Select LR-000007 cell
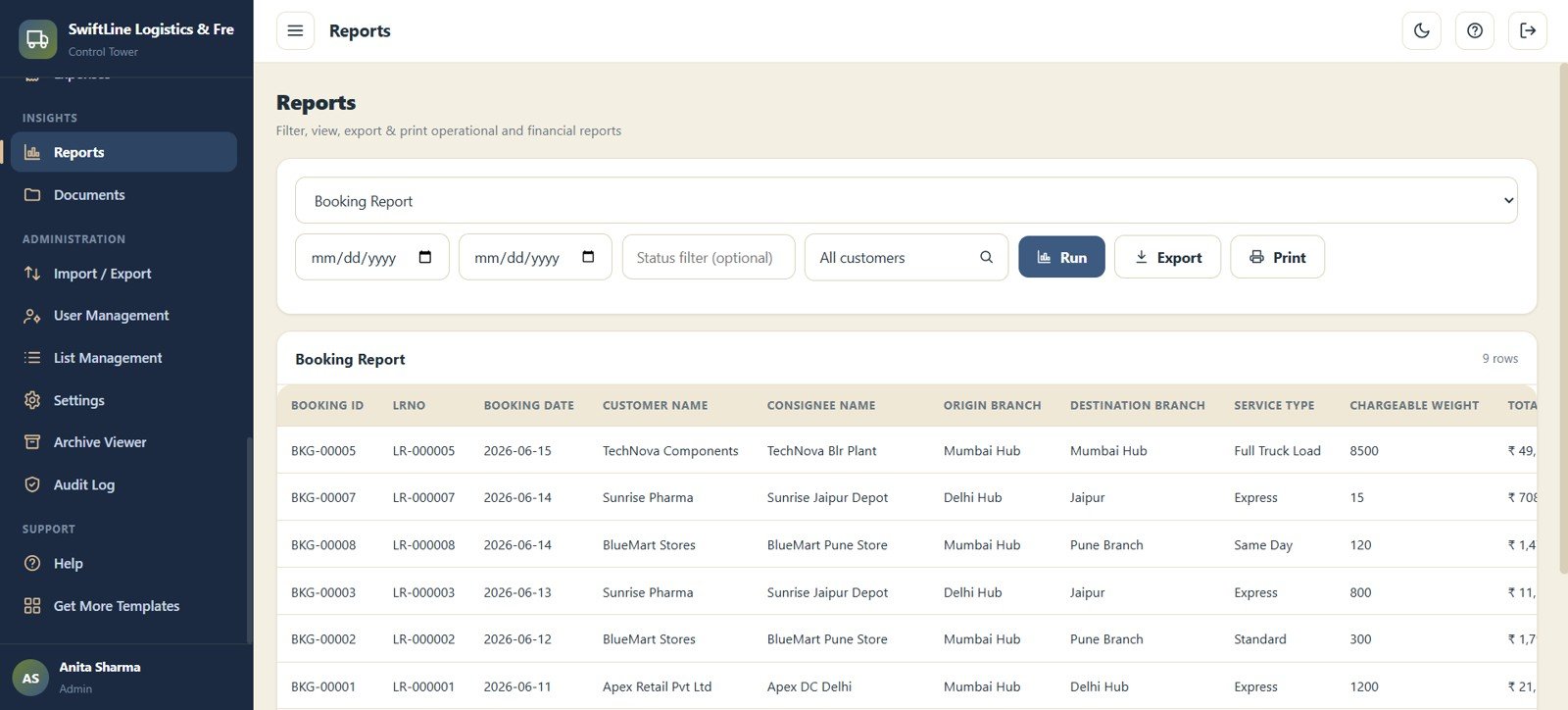 (423, 497)
